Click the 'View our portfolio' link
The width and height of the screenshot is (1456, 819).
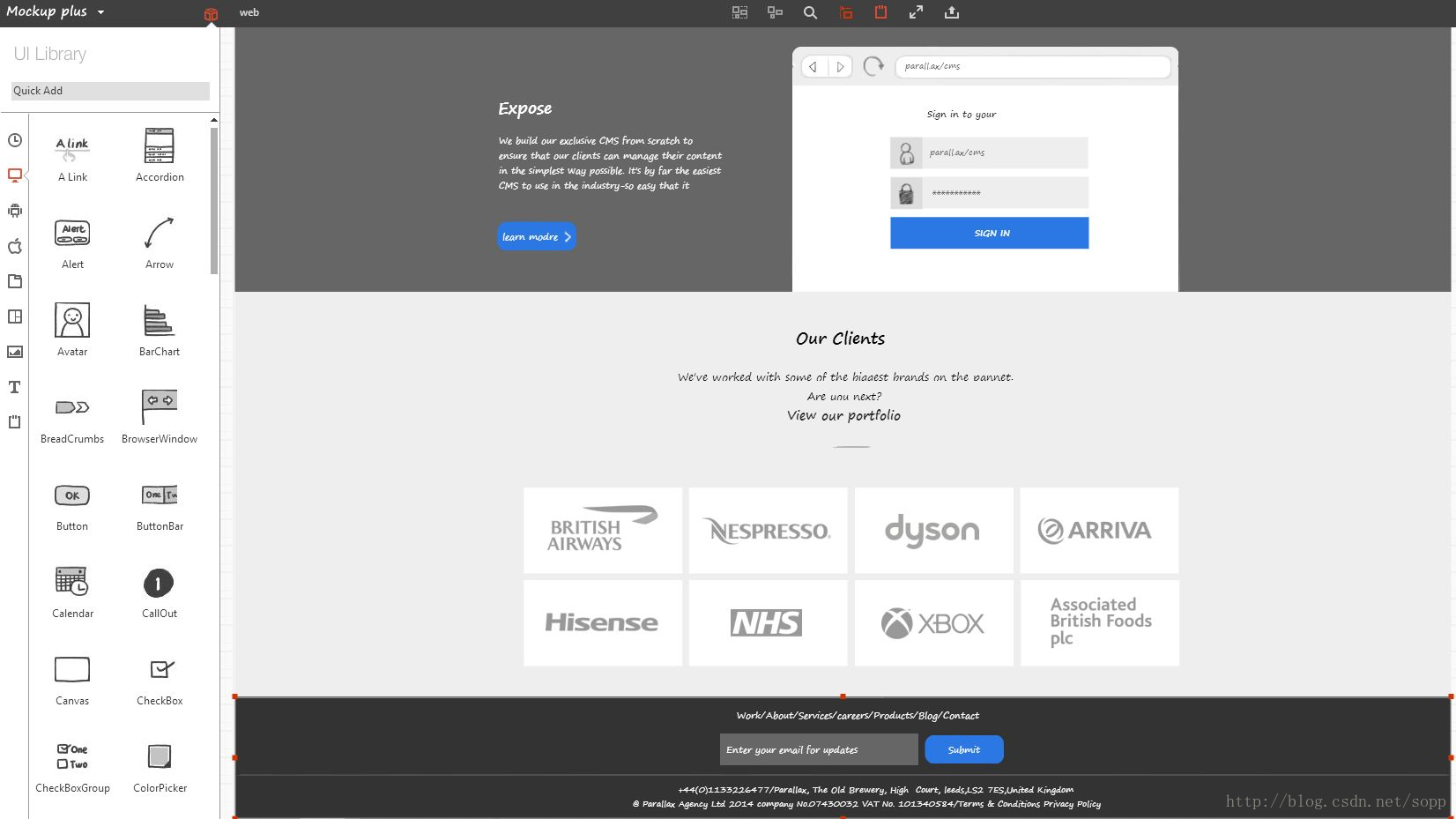tap(843, 415)
